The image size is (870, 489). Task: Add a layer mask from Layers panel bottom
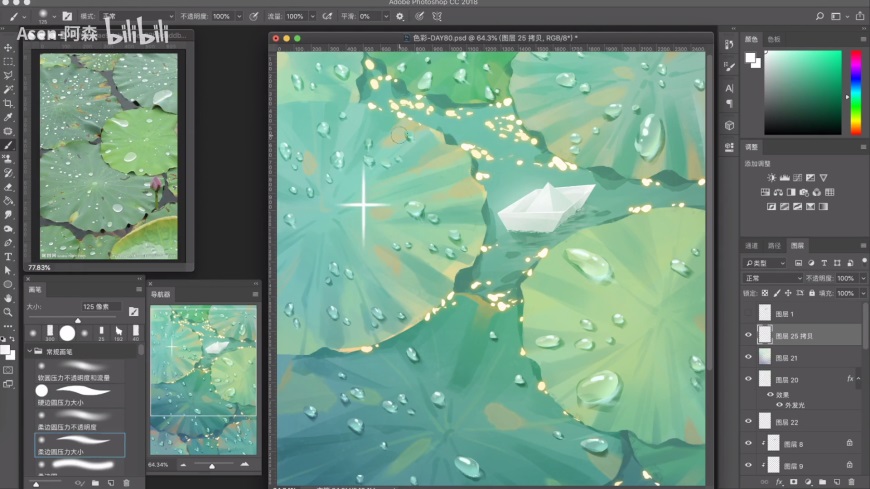(793, 482)
